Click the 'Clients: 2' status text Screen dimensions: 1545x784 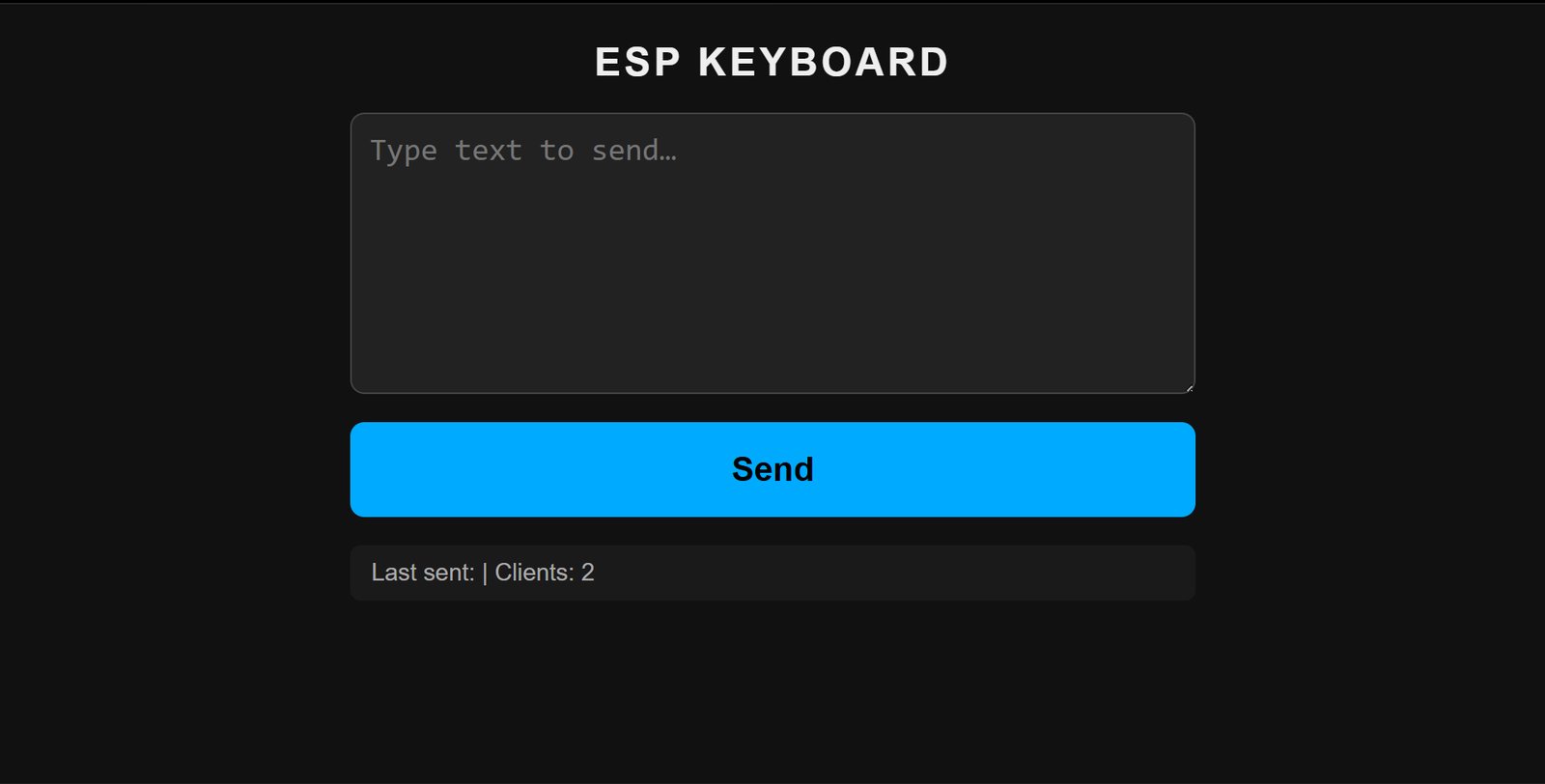coord(544,573)
